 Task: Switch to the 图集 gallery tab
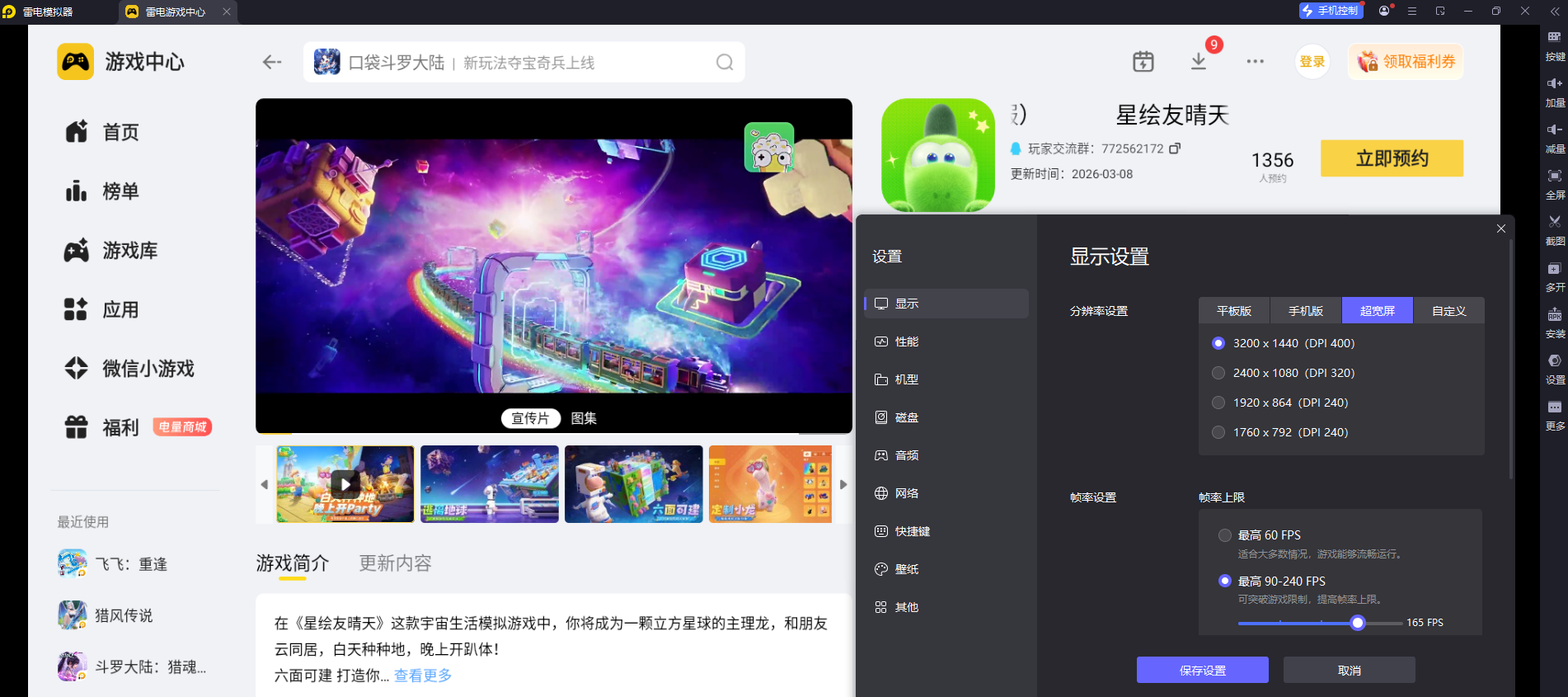(x=584, y=418)
